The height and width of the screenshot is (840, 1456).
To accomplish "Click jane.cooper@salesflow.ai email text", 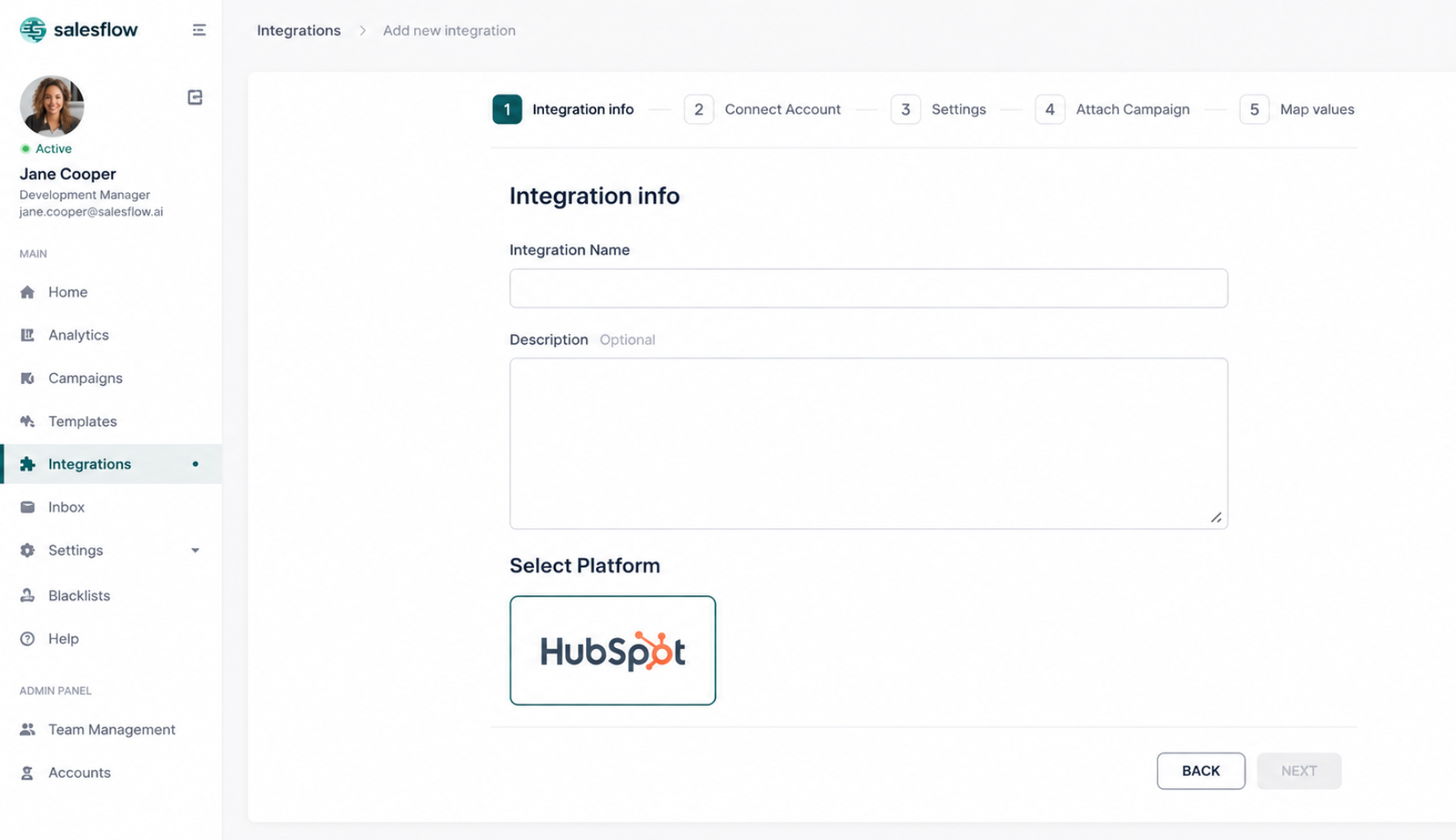I will pos(91,212).
